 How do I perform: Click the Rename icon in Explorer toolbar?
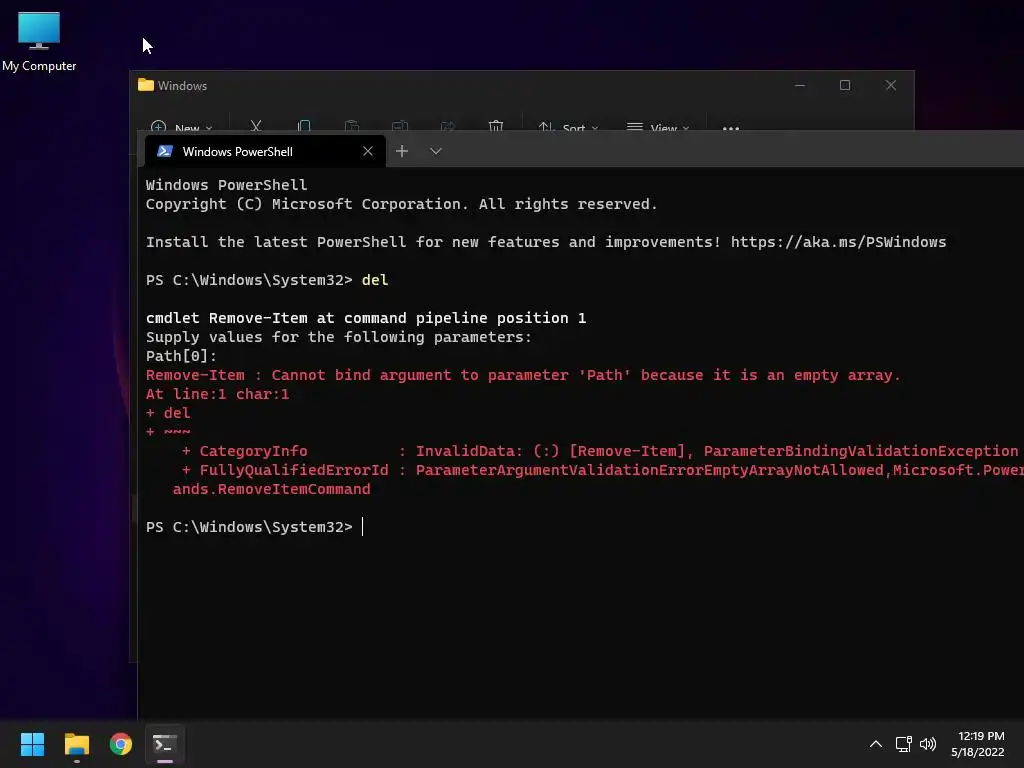400,125
